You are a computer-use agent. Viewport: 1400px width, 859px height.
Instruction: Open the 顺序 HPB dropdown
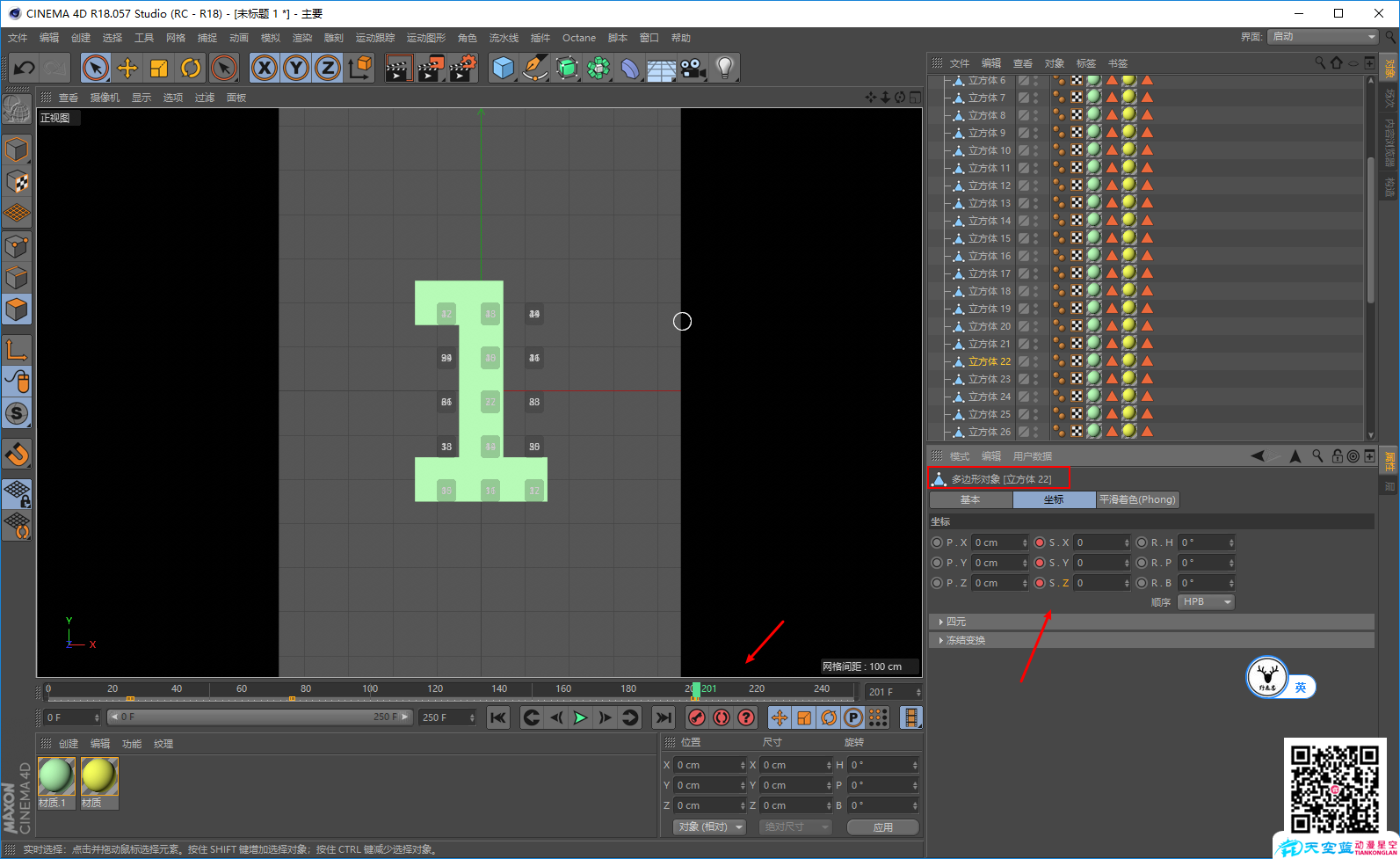tap(1206, 601)
